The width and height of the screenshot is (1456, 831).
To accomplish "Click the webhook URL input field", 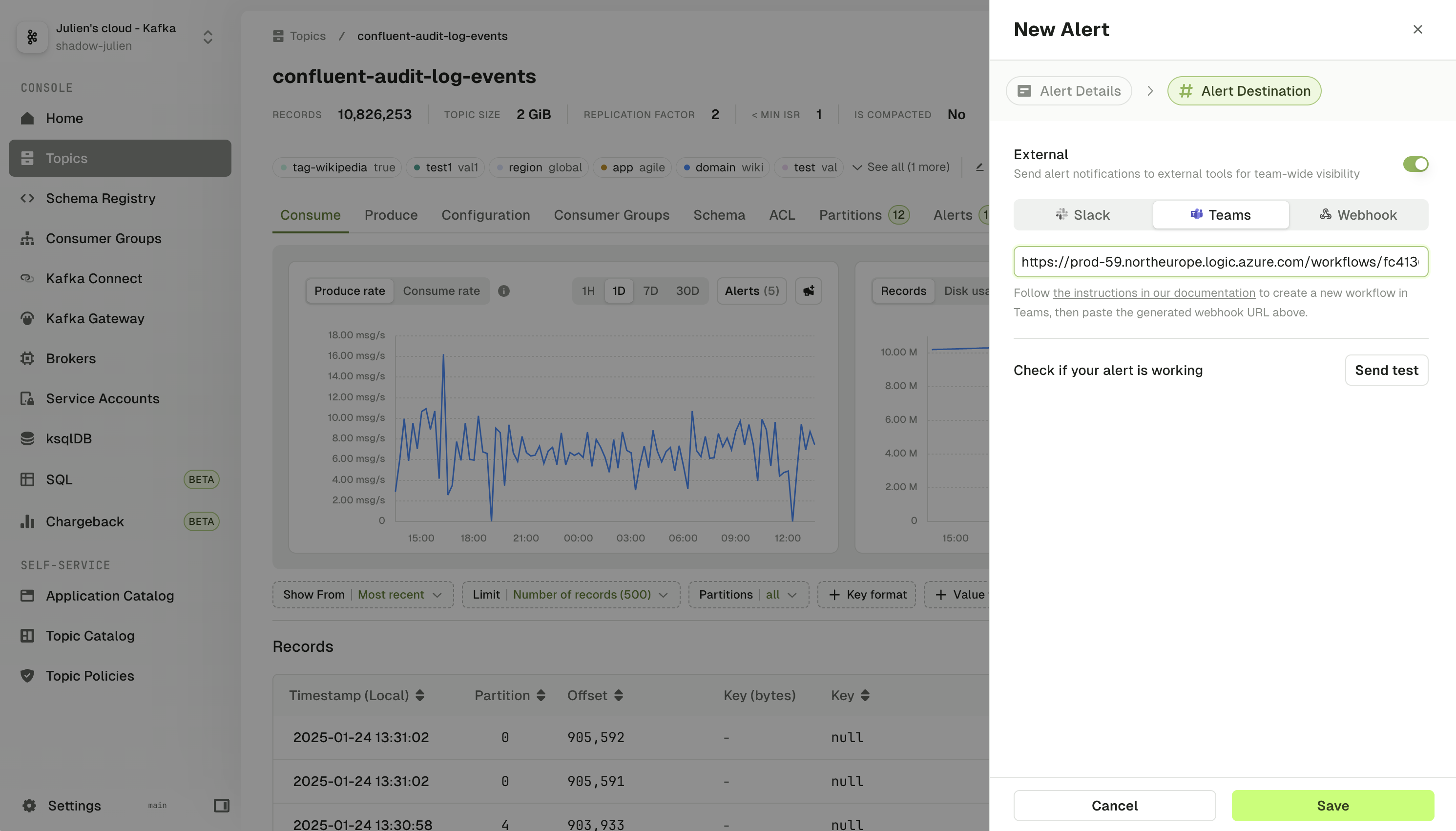I will coord(1221,261).
